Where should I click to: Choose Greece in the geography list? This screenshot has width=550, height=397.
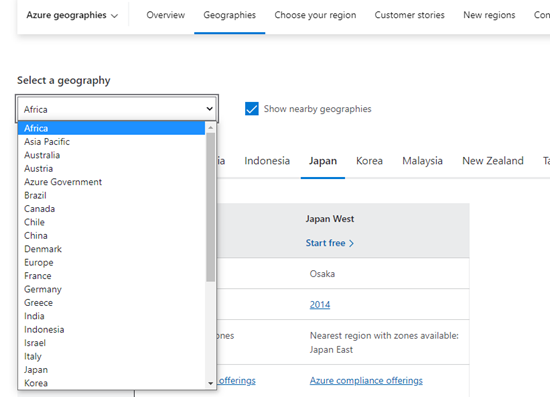click(111, 303)
